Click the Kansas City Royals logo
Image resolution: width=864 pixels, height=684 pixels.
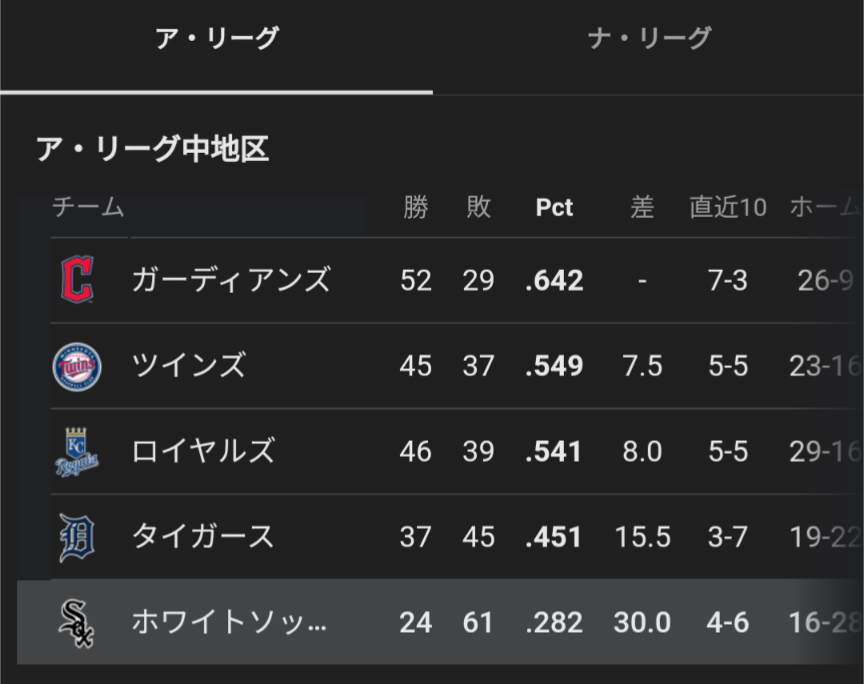(x=77, y=452)
